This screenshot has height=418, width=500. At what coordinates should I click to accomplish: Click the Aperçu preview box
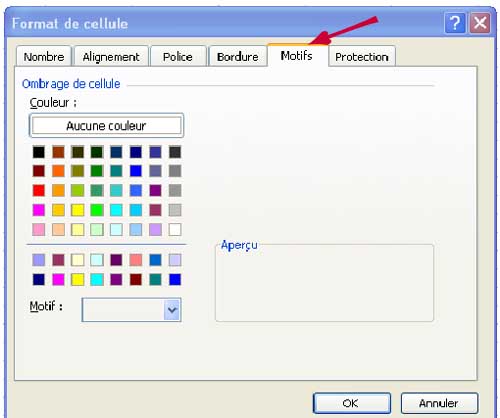click(x=324, y=283)
